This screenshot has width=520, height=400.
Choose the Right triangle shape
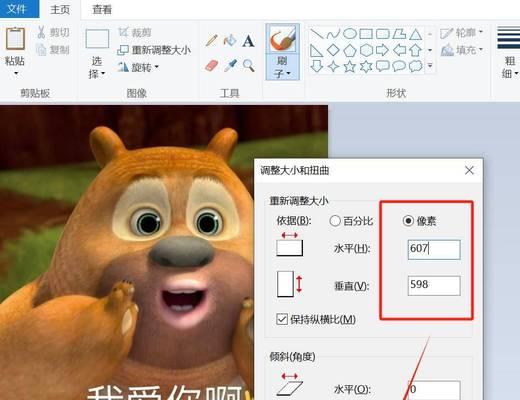click(x=316, y=51)
